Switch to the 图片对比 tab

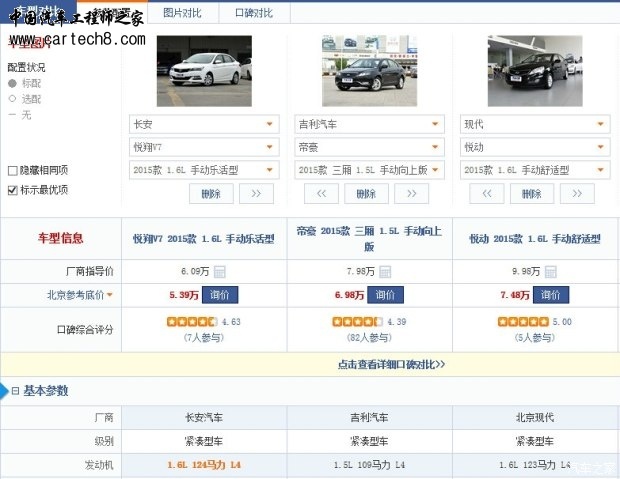[x=182, y=13]
